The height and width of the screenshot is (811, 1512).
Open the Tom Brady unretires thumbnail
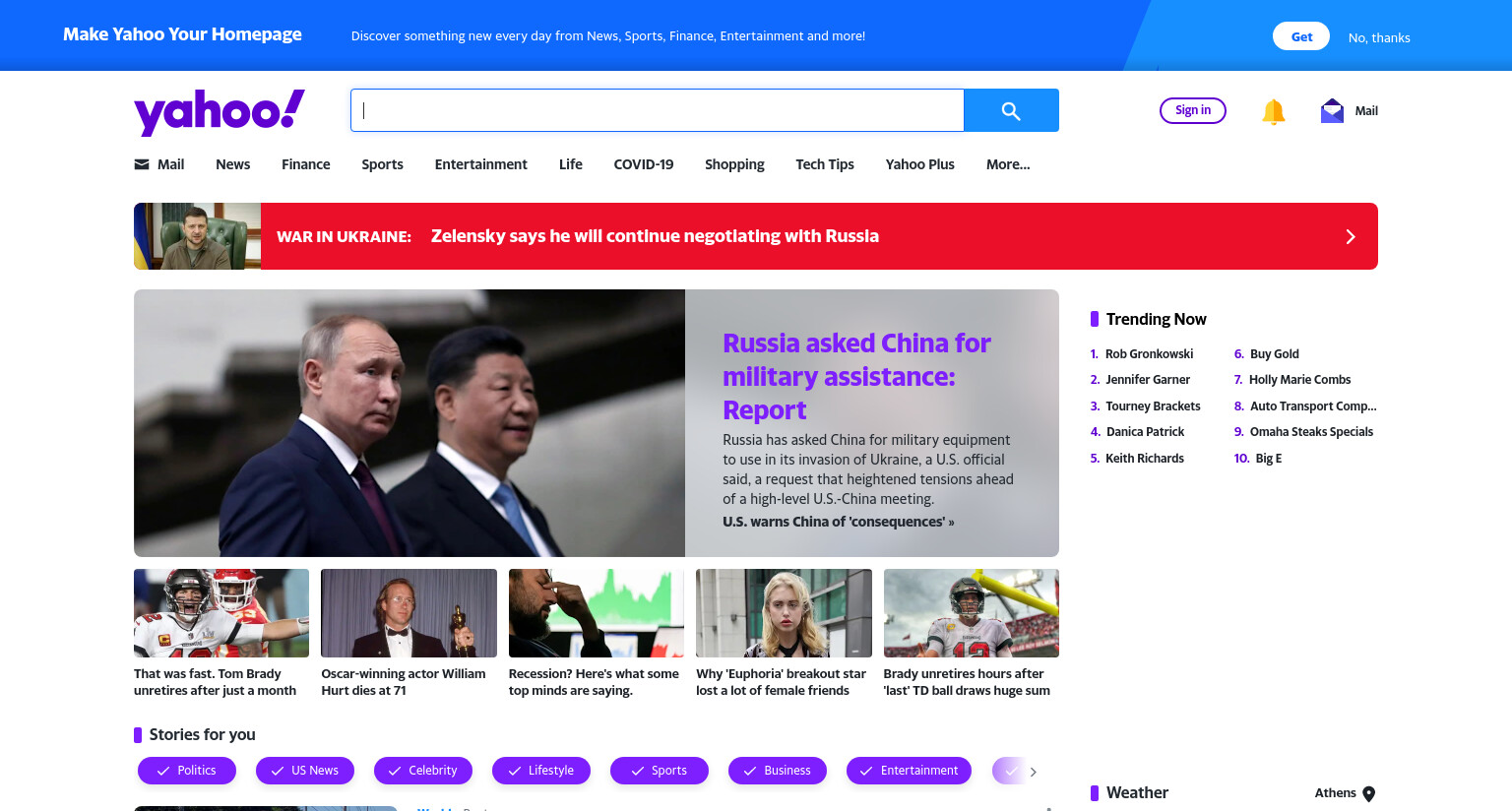pos(221,613)
